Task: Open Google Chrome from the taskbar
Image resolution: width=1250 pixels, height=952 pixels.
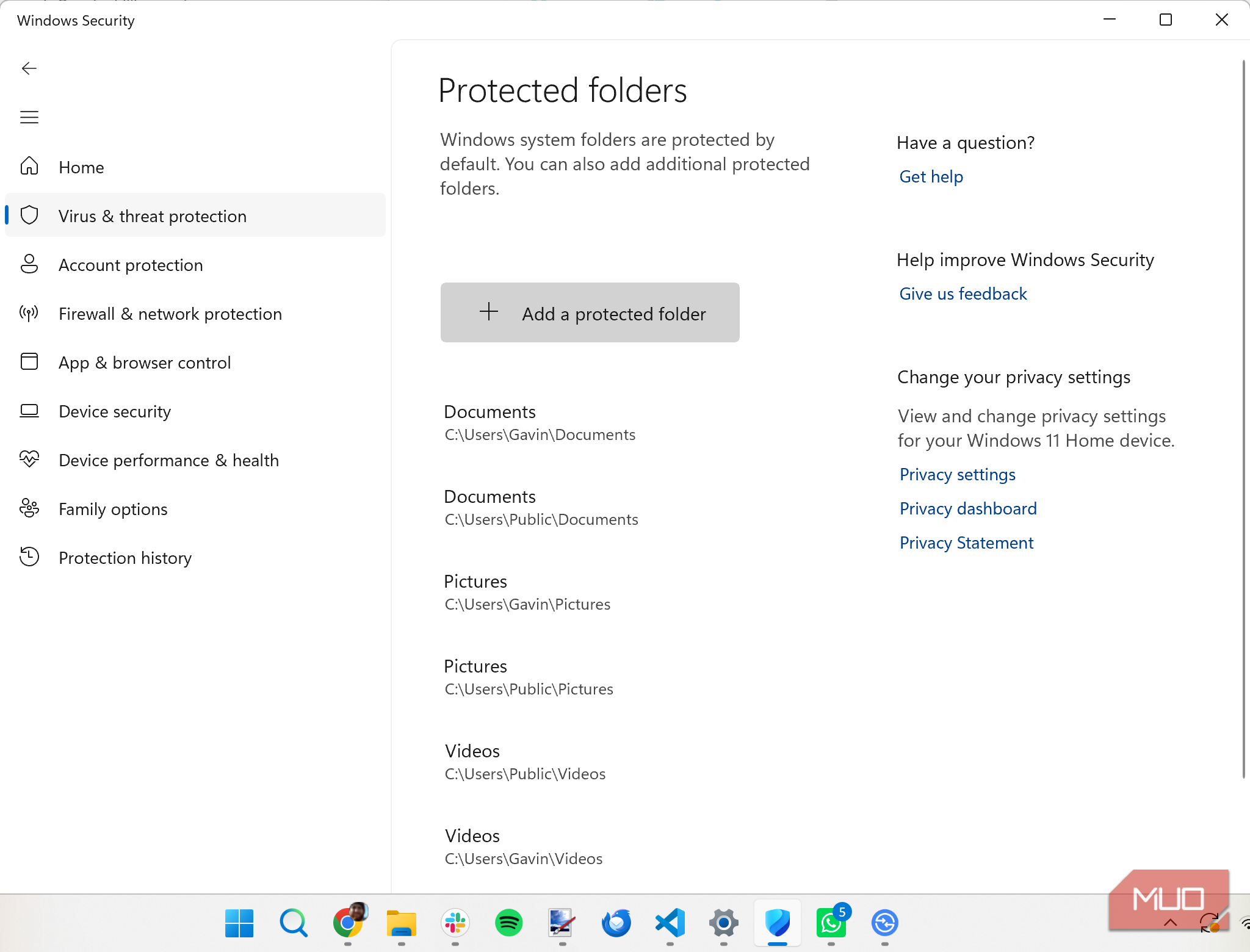Action: pos(349,922)
